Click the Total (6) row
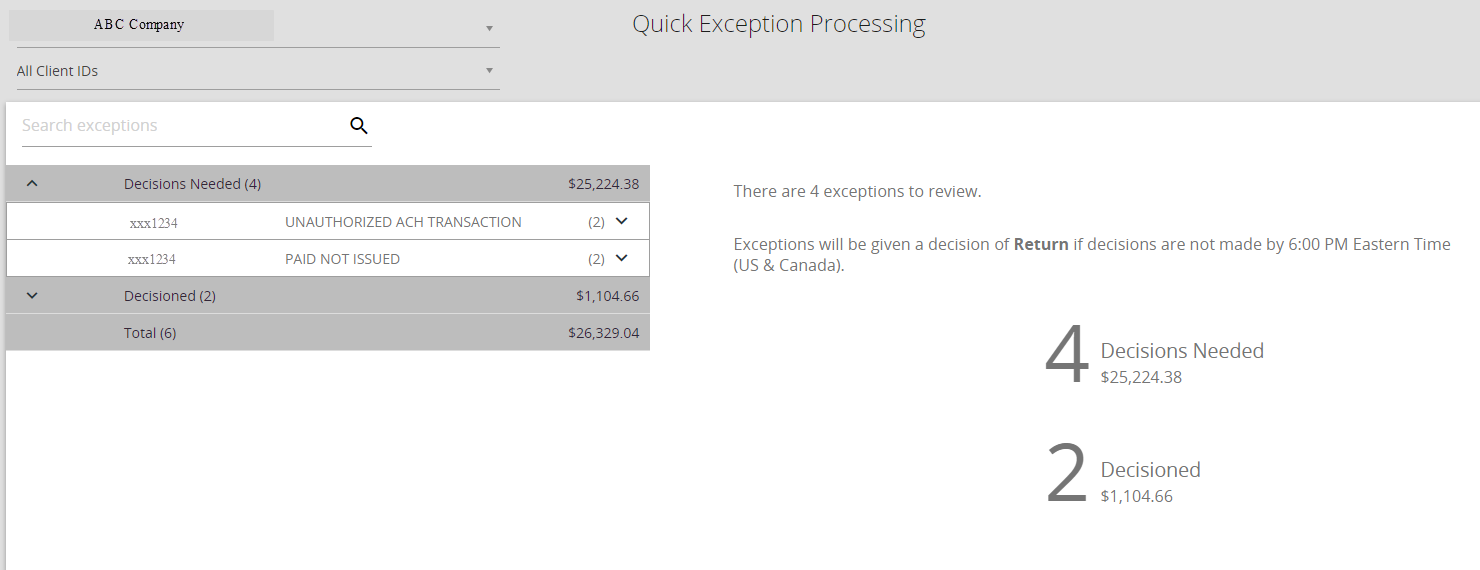 (328, 333)
